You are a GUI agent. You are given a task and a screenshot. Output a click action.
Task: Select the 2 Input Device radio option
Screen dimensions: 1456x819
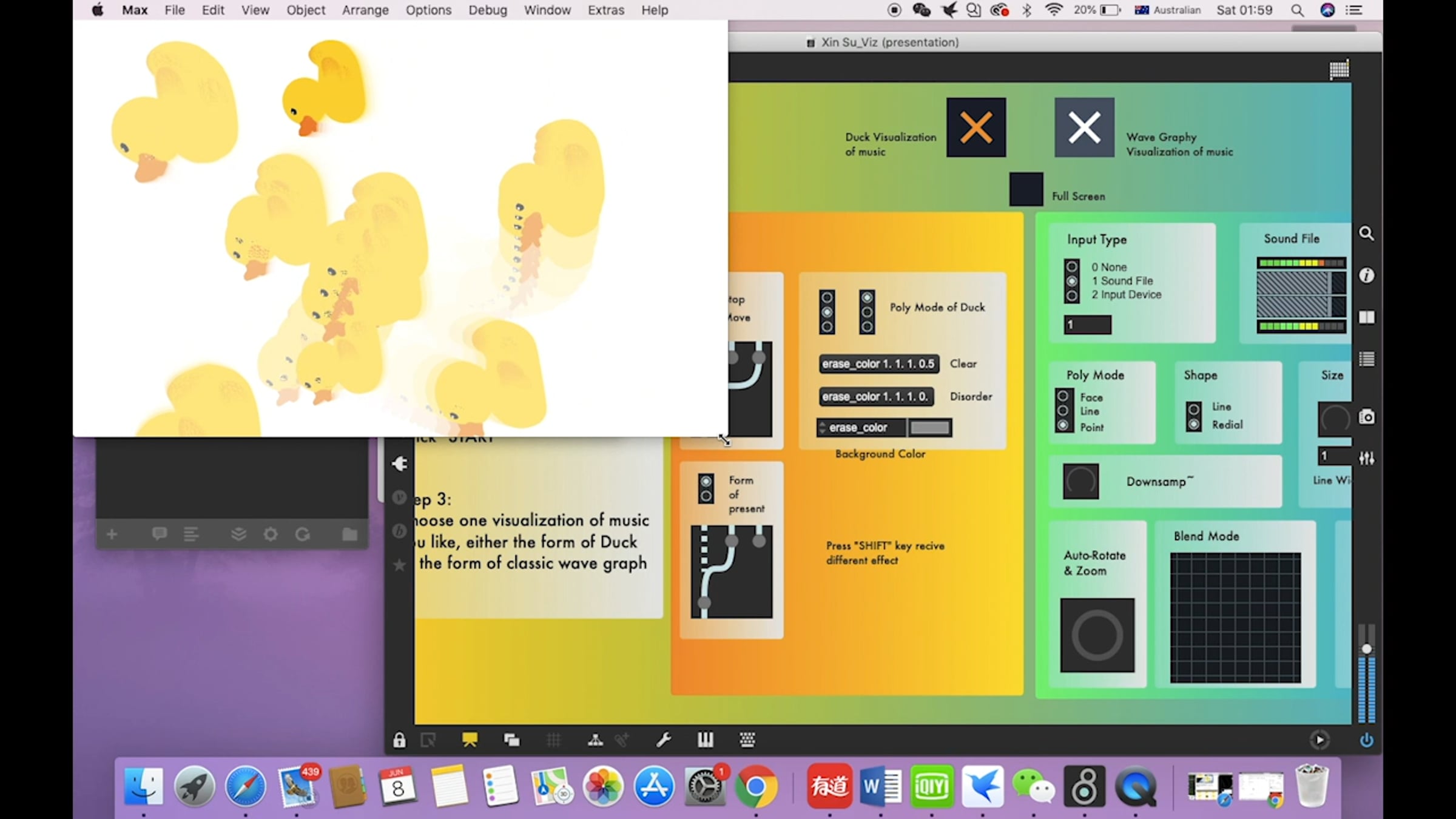[1072, 295]
